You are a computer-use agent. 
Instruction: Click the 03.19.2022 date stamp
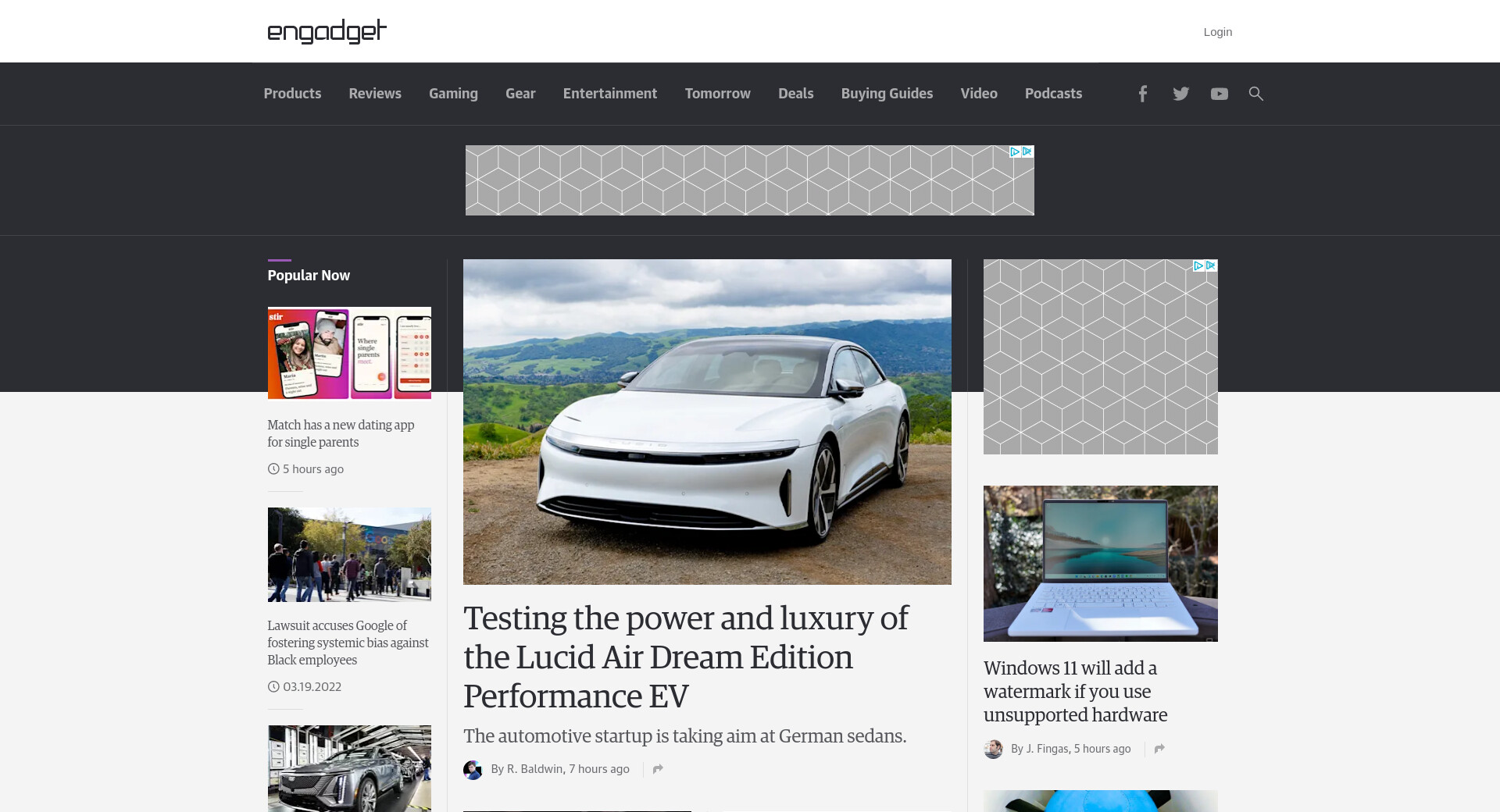312,687
